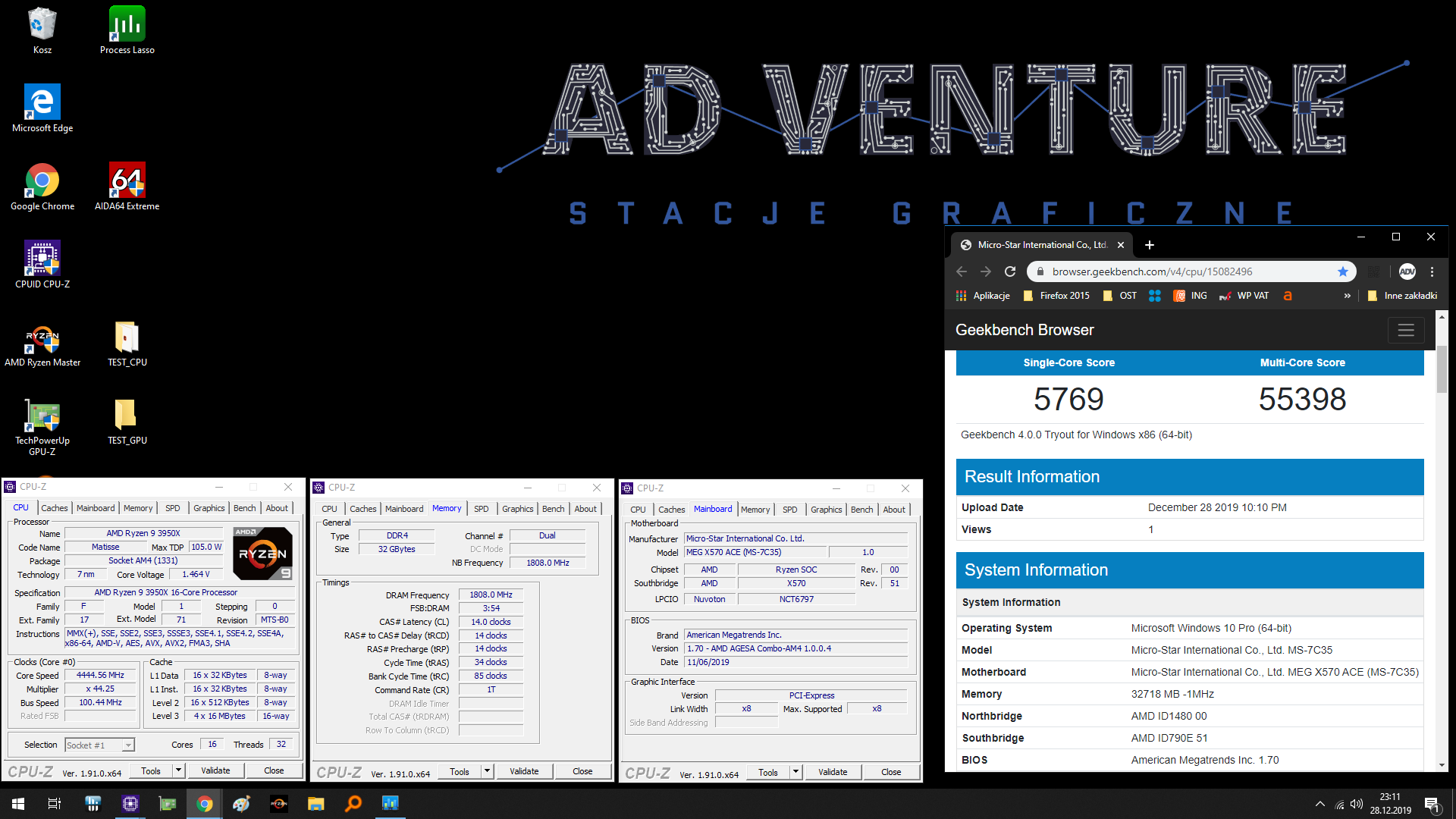Image resolution: width=1456 pixels, height=819 pixels.
Task: Show hidden system tray icons
Action: (x=1320, y=804)
